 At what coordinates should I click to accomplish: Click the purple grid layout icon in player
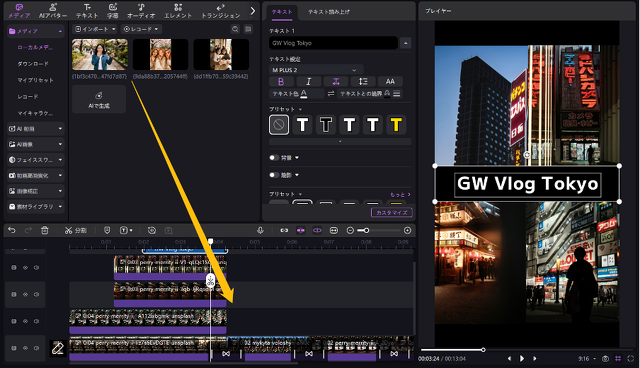(618, 359)
